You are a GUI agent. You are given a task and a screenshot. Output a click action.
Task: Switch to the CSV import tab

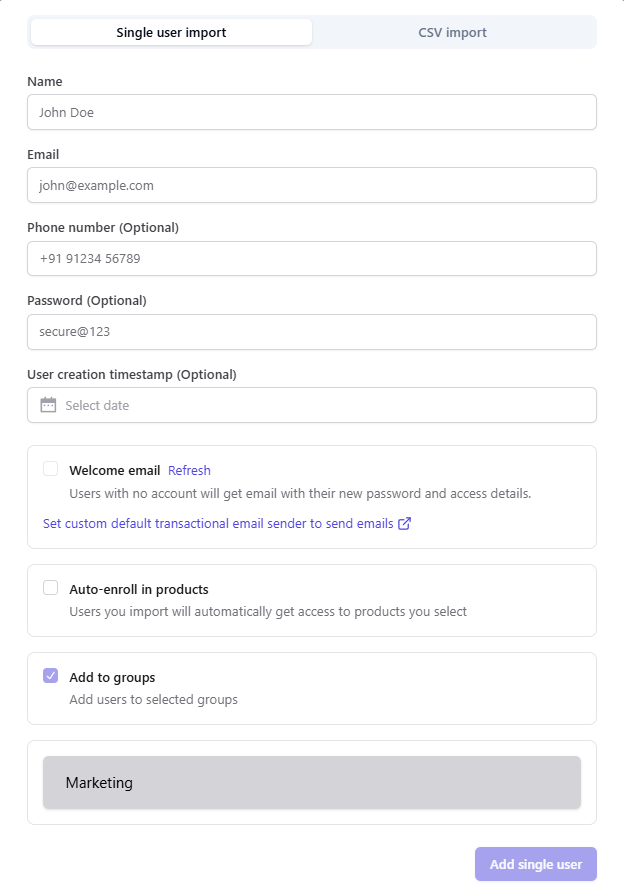[452, 32]
